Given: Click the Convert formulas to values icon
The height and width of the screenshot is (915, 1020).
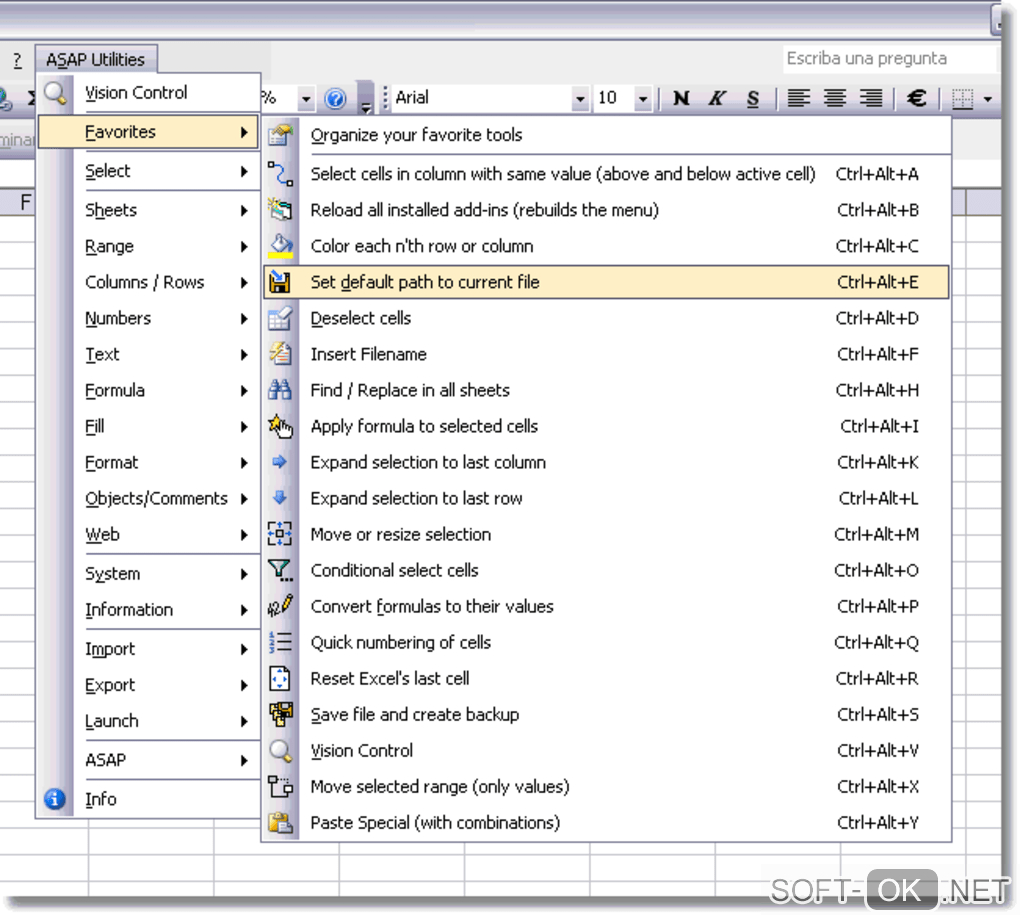Looking at the screenshot, I should pos(280,606).
